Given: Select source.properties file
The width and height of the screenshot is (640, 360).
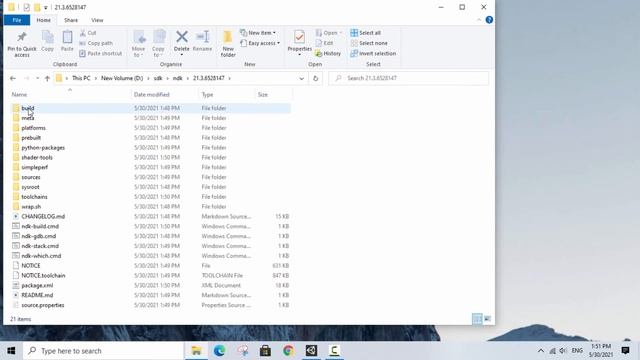Looking at the screenshot, I should coord(43,305).
